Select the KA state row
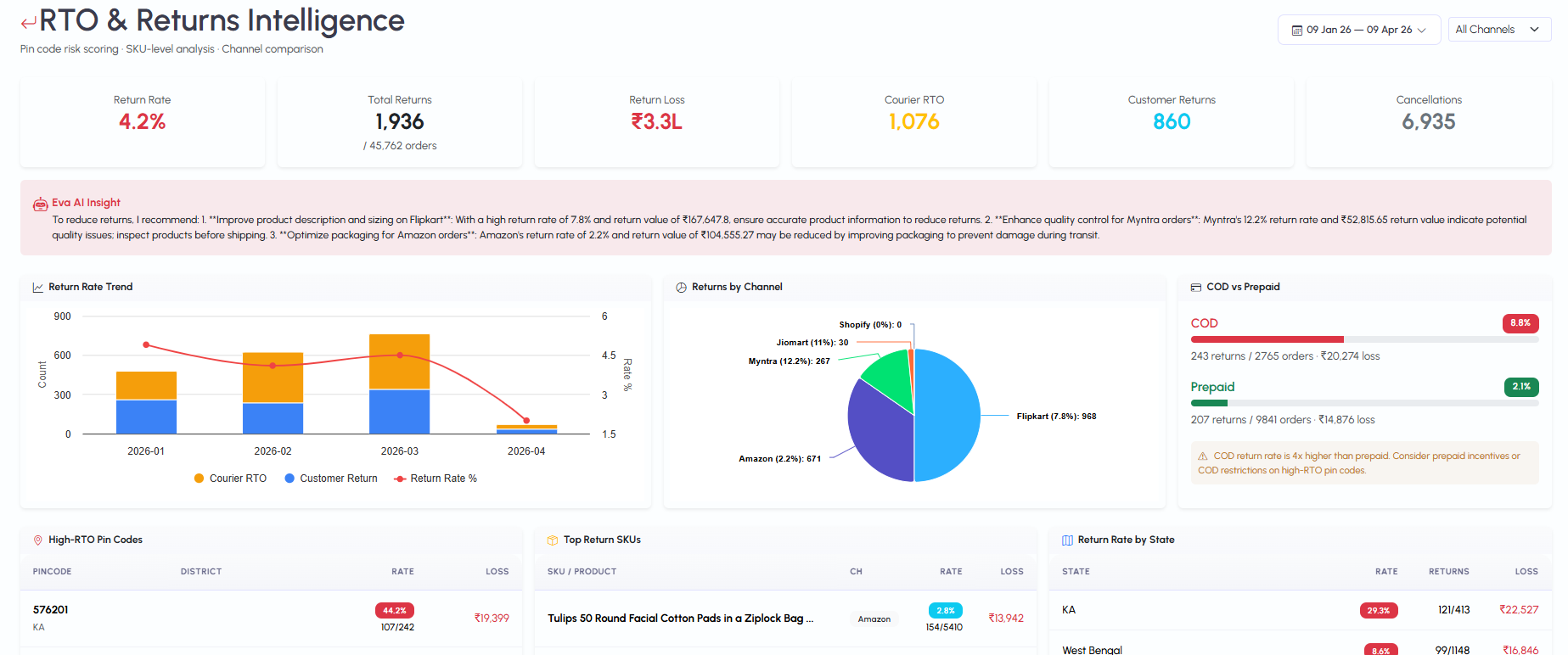The height and width of the screenshot is (655, 1568). pos(1301,610)
